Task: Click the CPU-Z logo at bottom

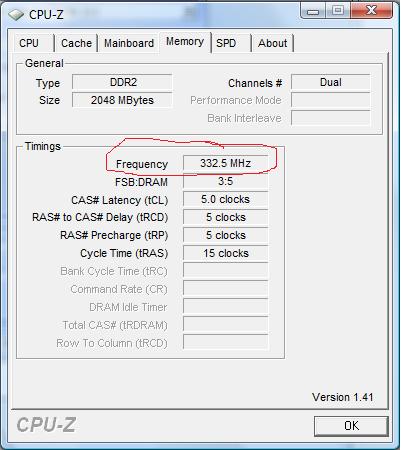Action: [x=46, y=425]
